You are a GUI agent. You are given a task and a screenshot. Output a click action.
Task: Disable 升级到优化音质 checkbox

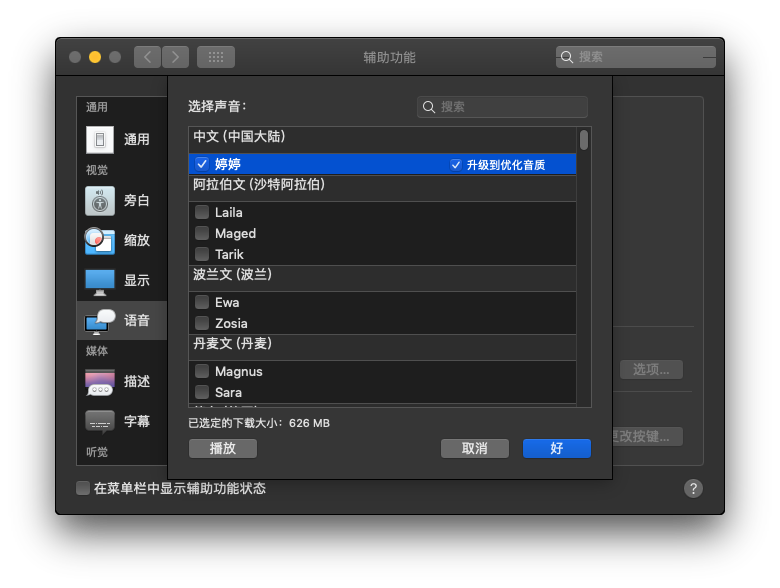tap(456, 165)
